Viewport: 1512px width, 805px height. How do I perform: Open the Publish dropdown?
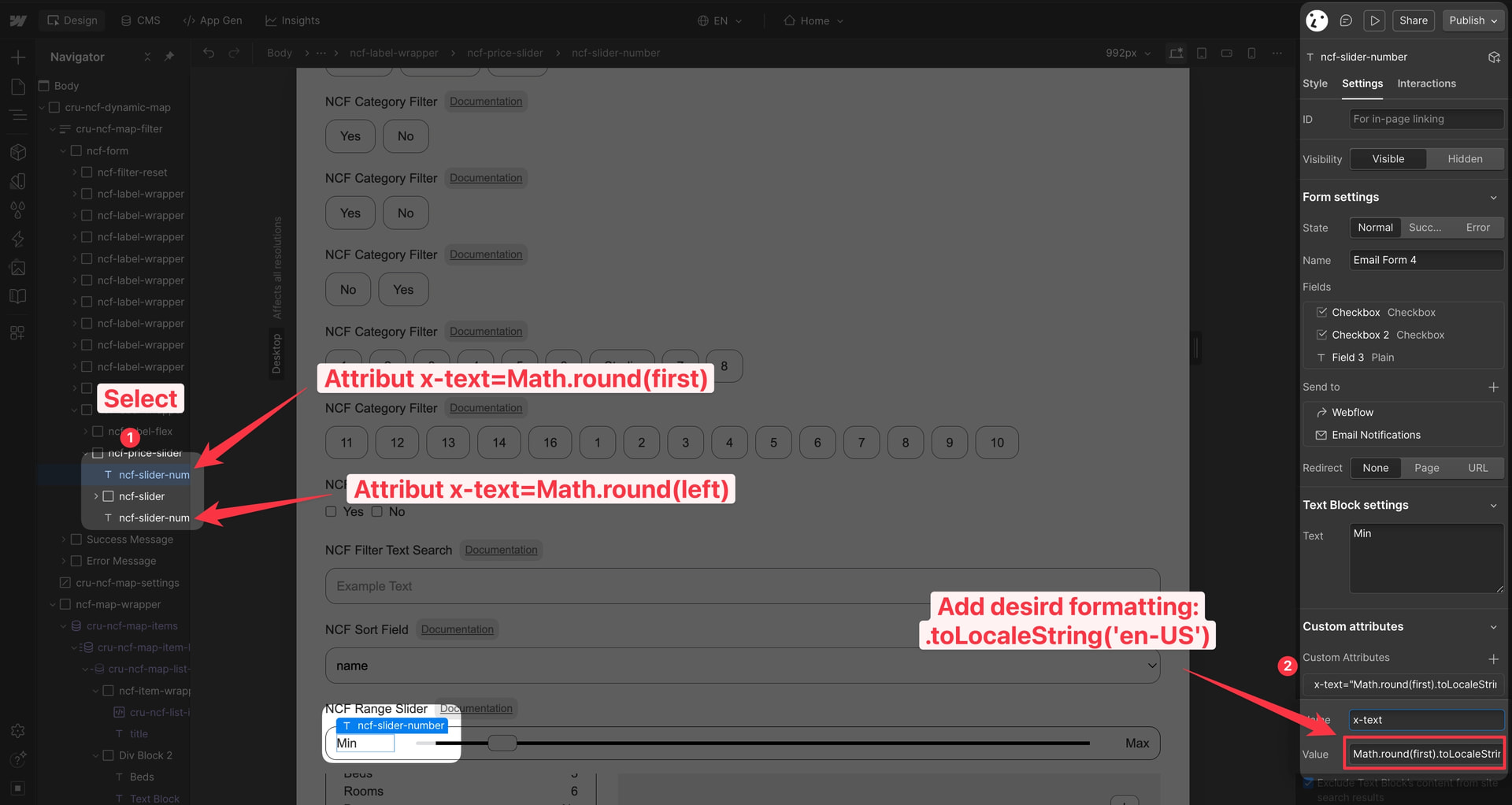pos(1473,20)
